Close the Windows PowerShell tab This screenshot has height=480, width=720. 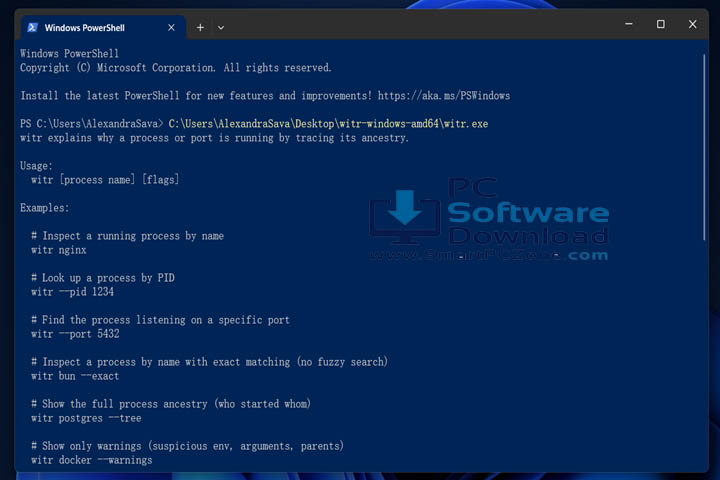pos(171,28)
